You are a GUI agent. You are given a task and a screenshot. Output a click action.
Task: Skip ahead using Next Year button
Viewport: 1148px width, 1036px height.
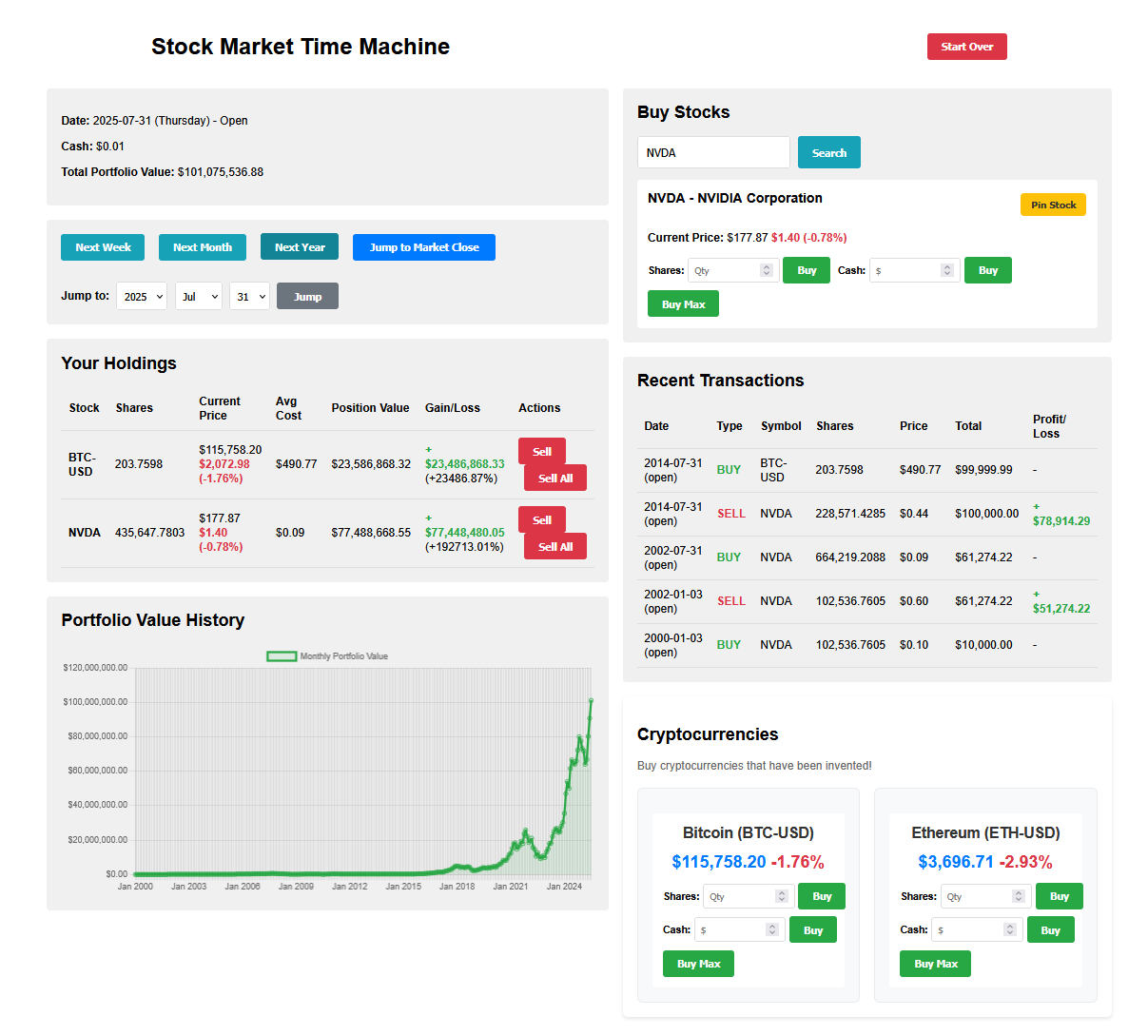(300, 247)
